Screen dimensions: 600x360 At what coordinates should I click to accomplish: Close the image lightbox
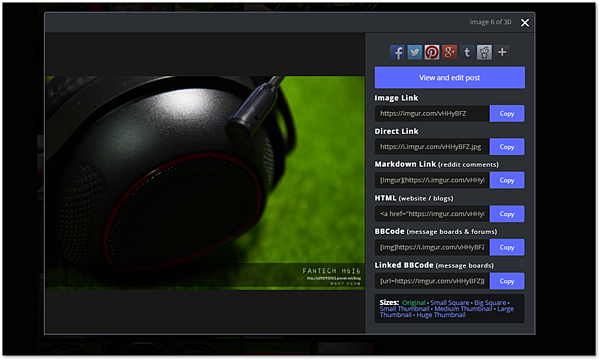point(525,23)
